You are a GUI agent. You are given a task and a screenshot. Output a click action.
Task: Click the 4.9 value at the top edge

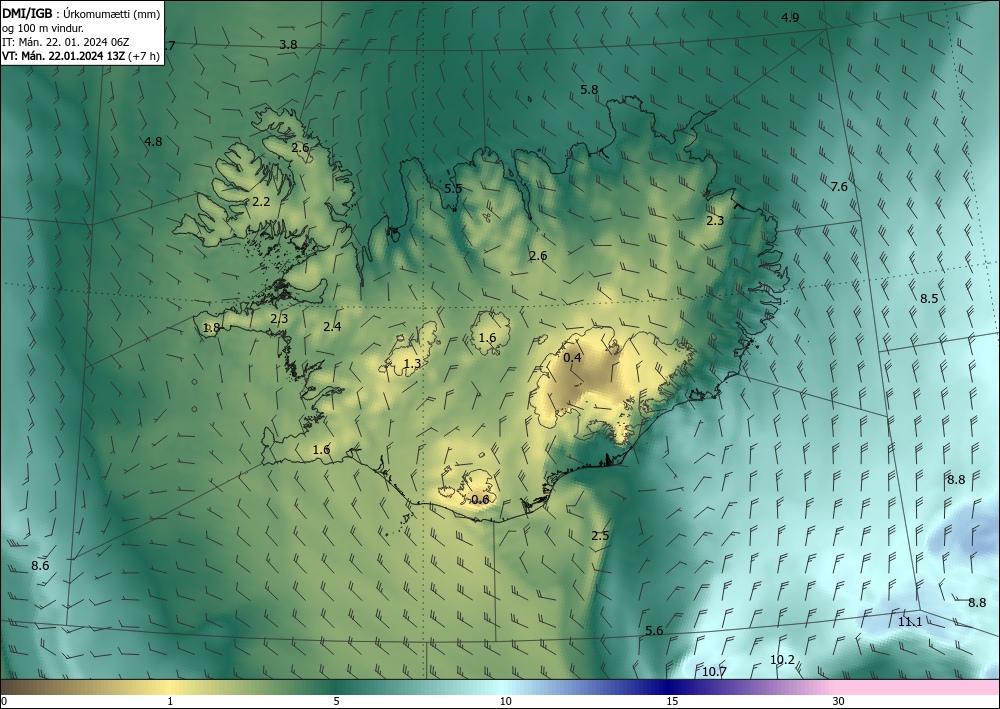[x=790, y=18]
